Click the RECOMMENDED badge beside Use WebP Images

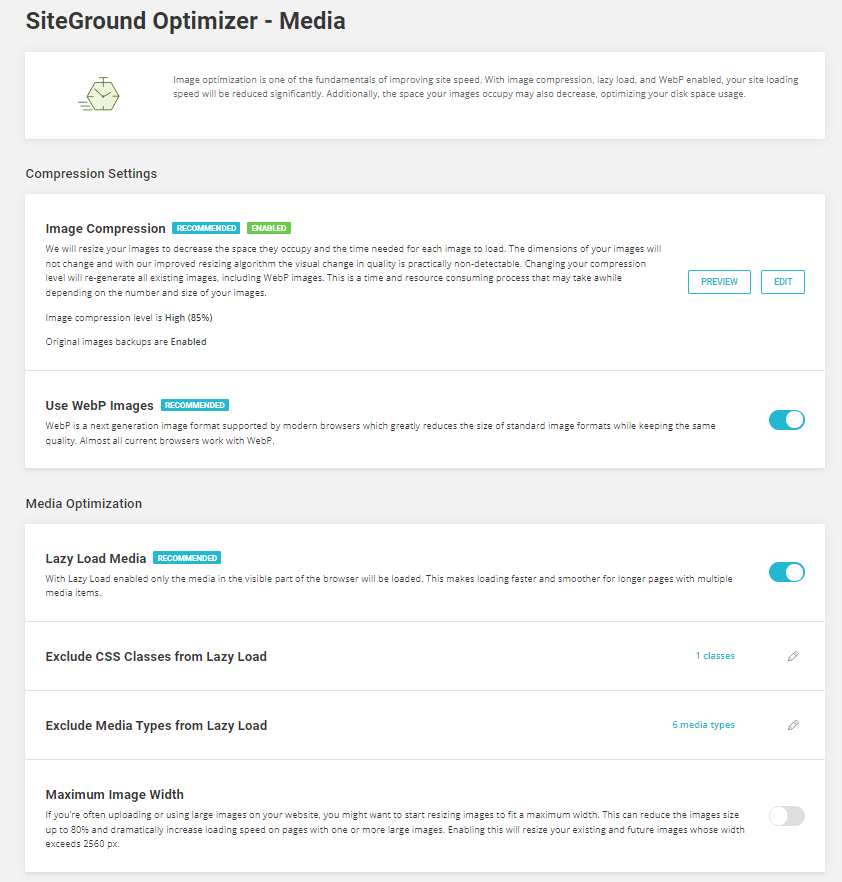point(195,405)
